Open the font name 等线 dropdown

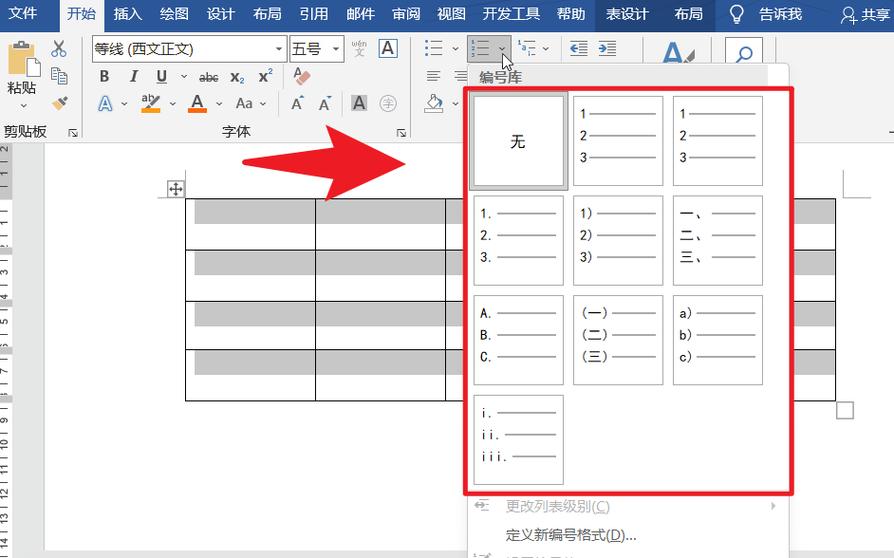279,49
